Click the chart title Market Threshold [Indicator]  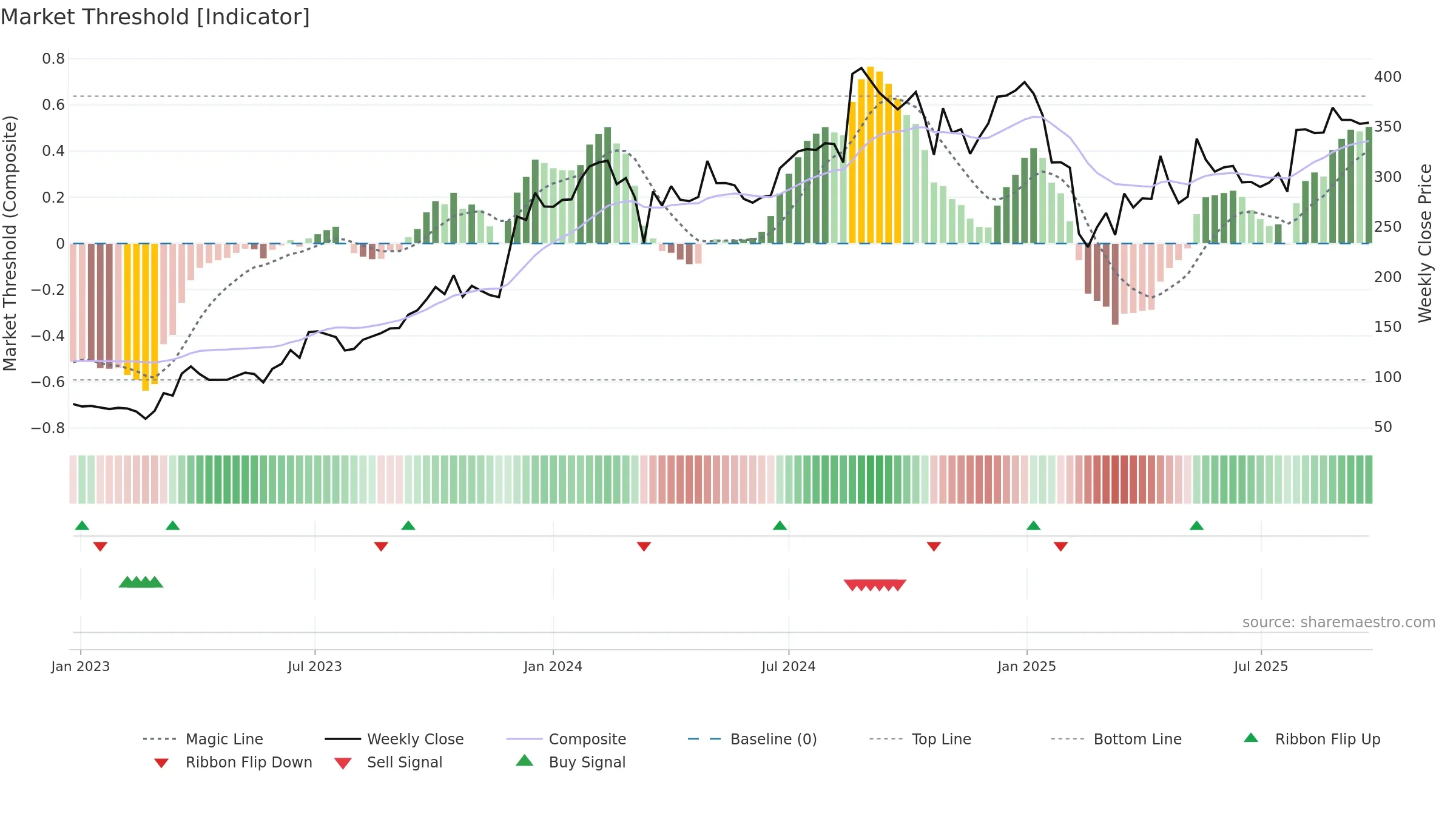point(155,17)
